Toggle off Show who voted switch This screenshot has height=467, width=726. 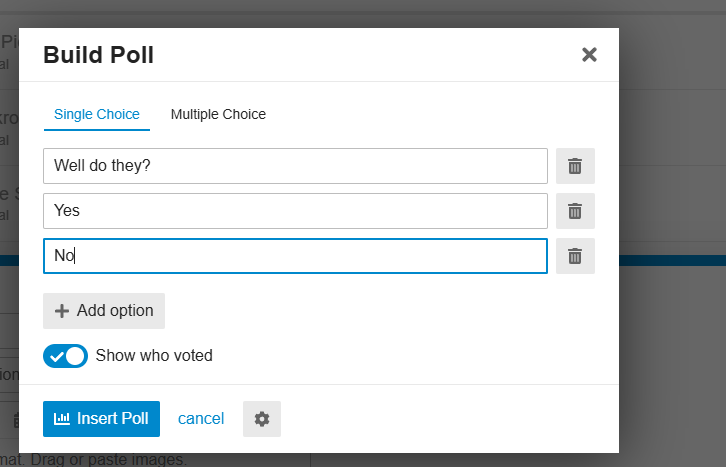(x=65, y=356)
